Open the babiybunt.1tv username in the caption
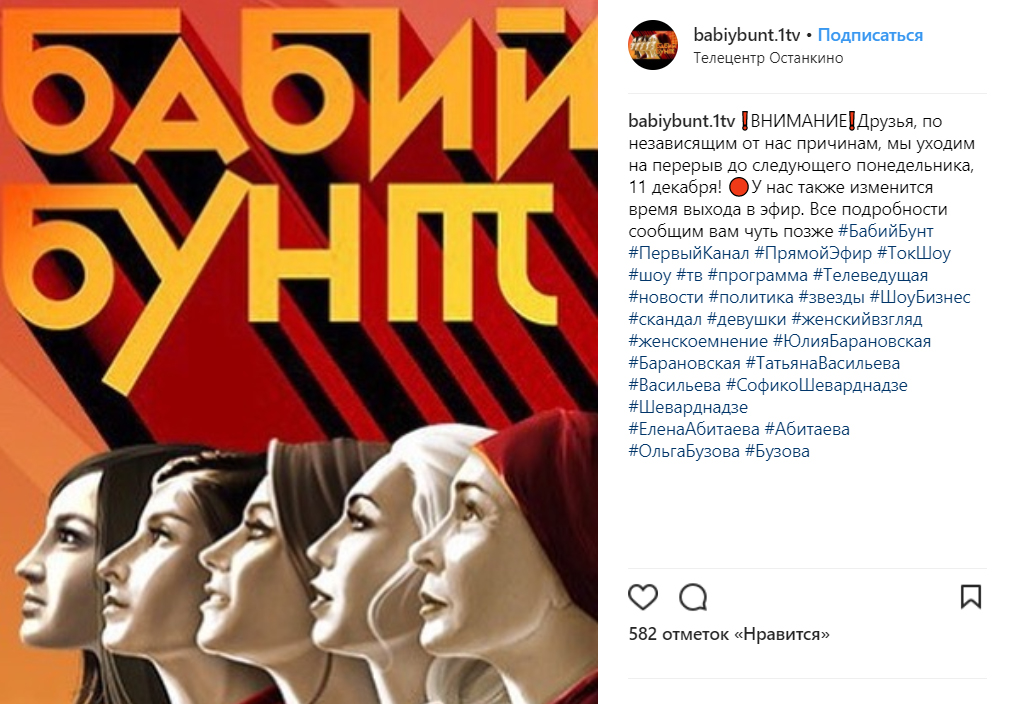The image size is (1016, 704). [x=682, y=121]
